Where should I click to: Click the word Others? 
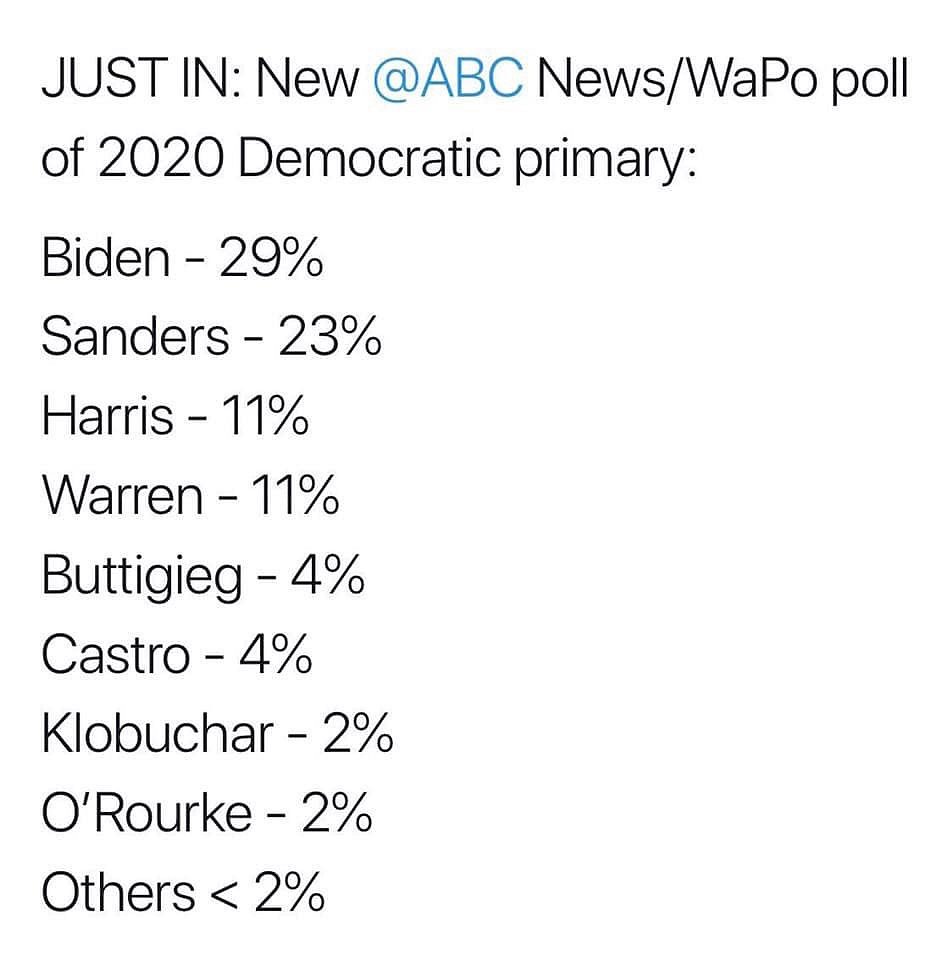[x=118, y=893]
